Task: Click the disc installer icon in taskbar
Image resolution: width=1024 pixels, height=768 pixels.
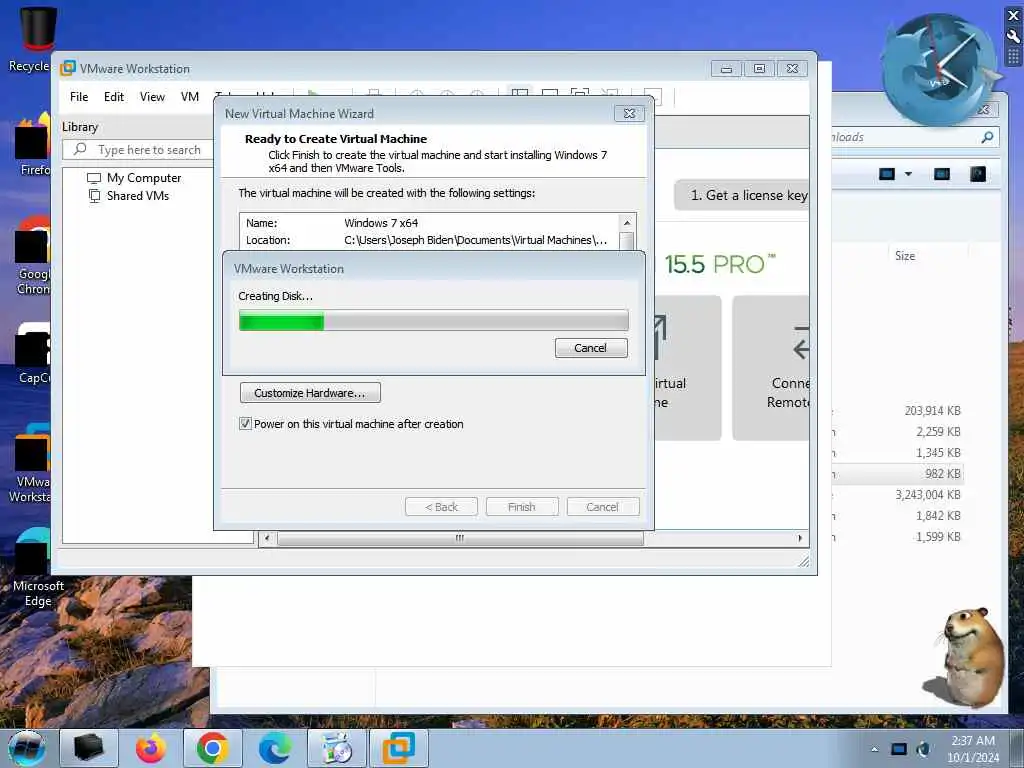Action: (x=337, y=748)
